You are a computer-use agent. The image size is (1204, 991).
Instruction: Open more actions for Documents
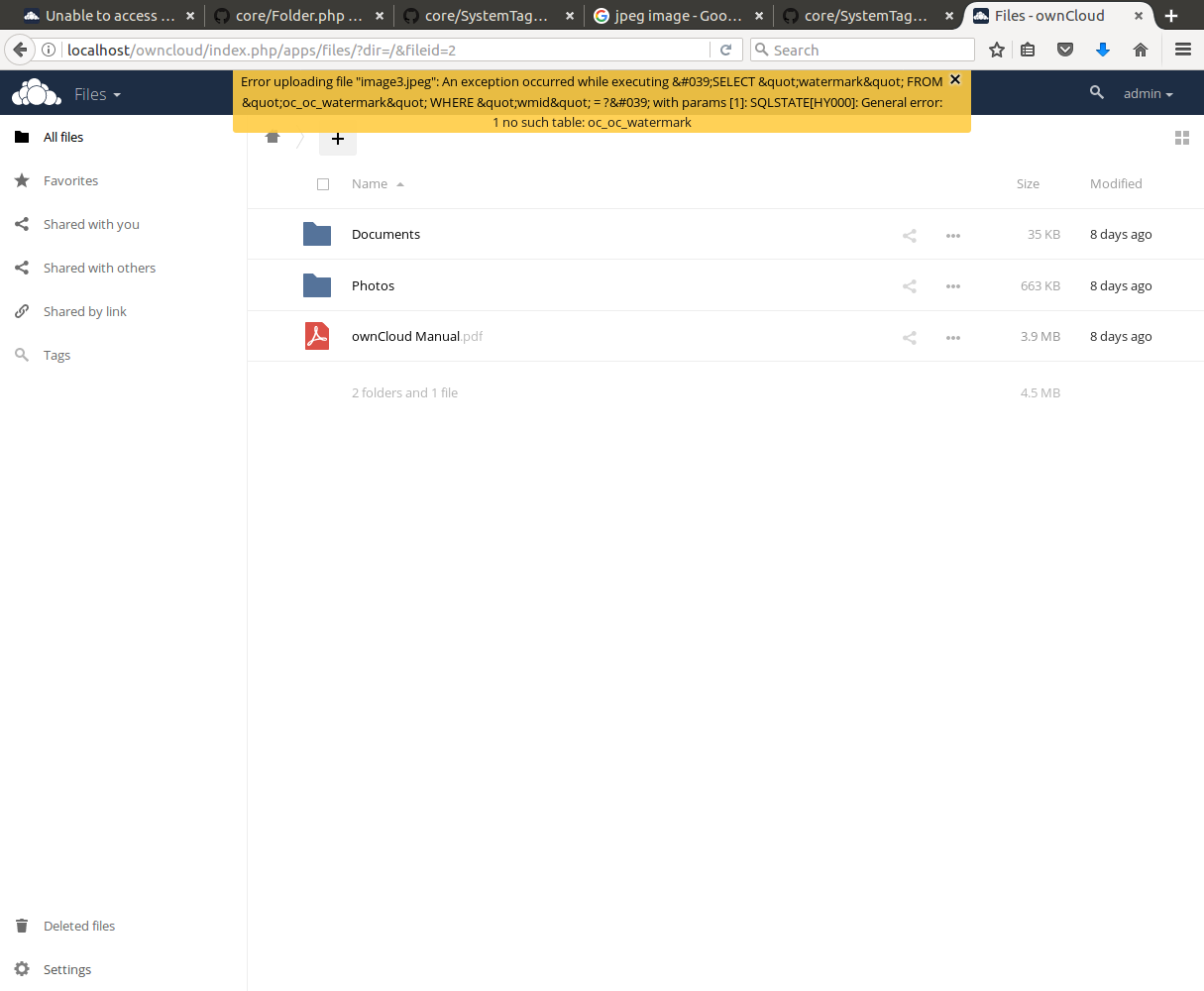click(953, 235)
